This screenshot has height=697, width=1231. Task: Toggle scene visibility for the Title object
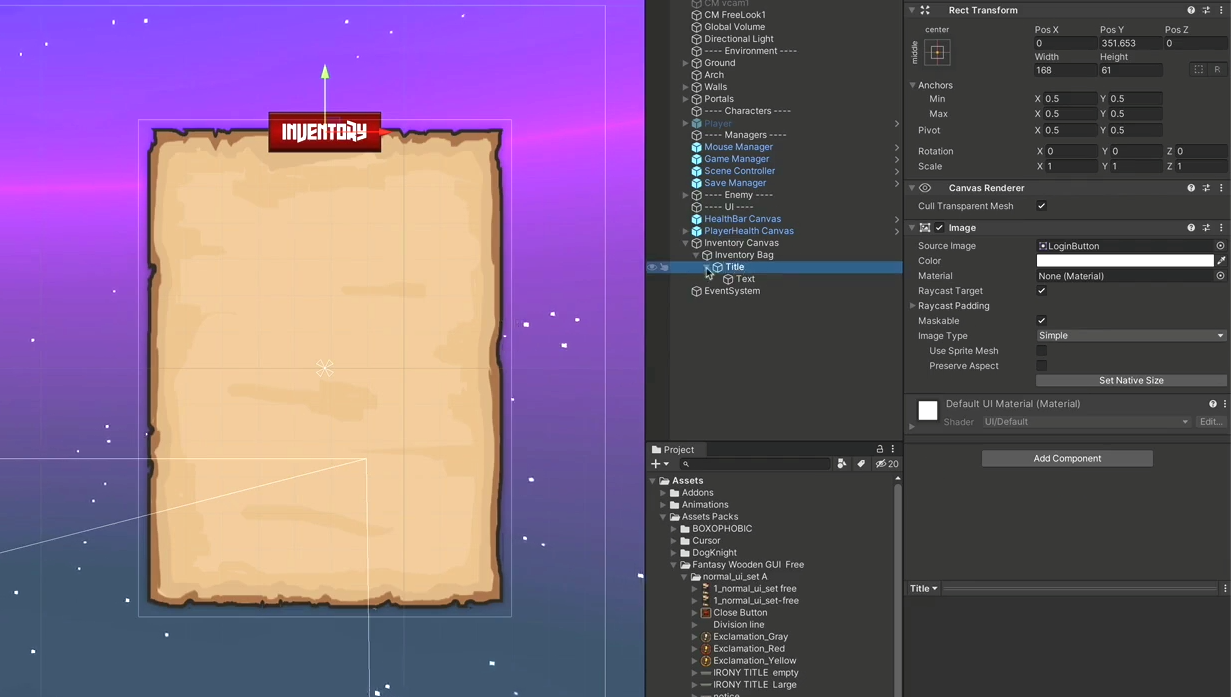point(651,267)
